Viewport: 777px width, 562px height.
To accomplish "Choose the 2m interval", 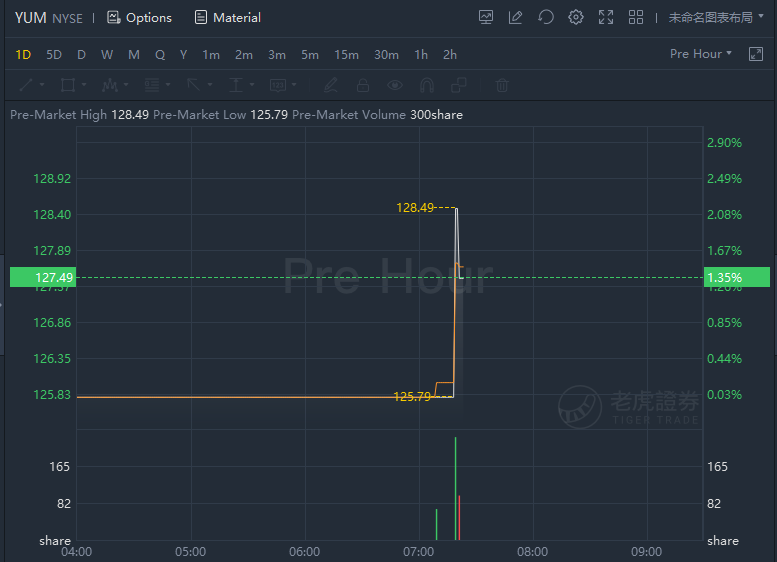I will [x=244, y=55].
